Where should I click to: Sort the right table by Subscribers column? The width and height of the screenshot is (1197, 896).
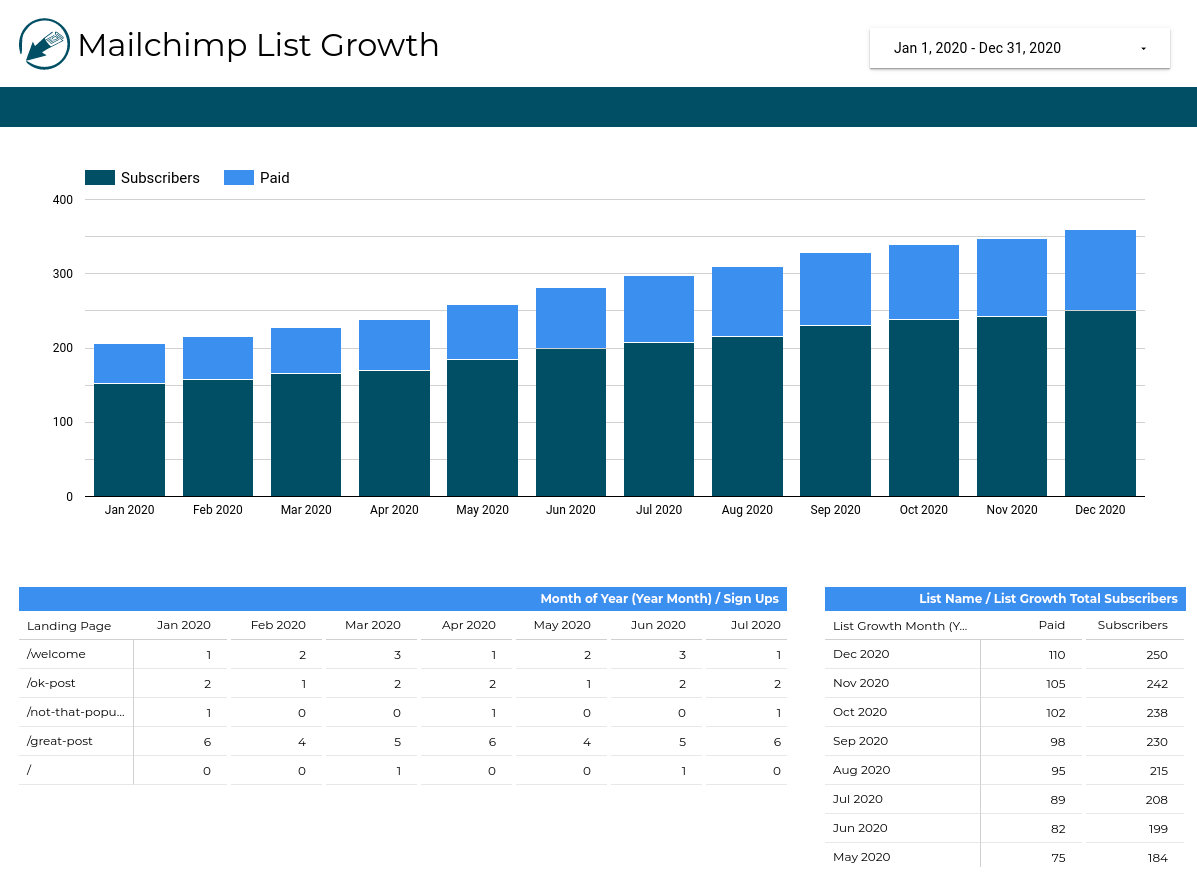(x=1133, y=625)
